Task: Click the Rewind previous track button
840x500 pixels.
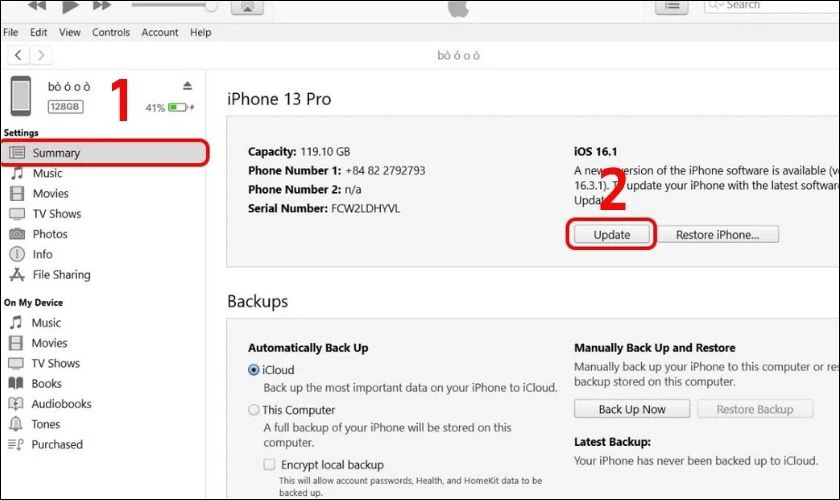Action: click(36, 5)
